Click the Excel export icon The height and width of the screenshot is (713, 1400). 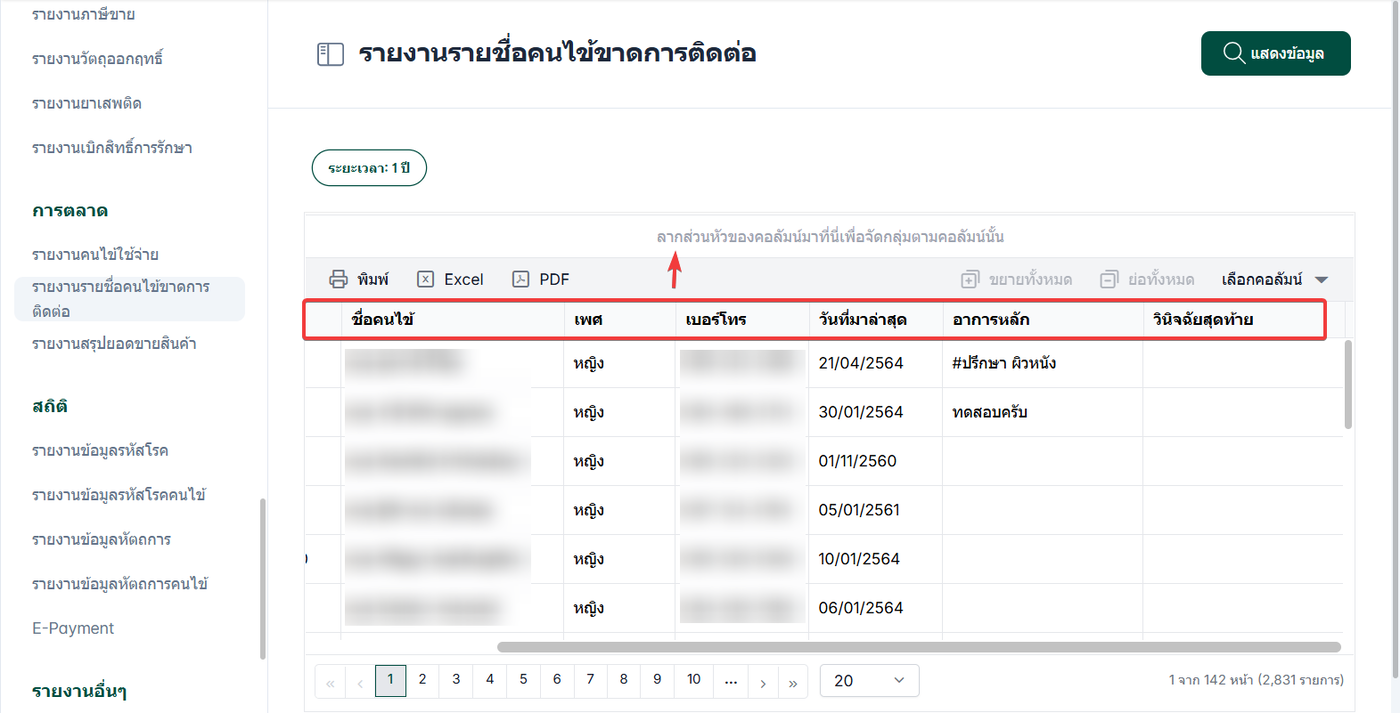pos(425,280)
